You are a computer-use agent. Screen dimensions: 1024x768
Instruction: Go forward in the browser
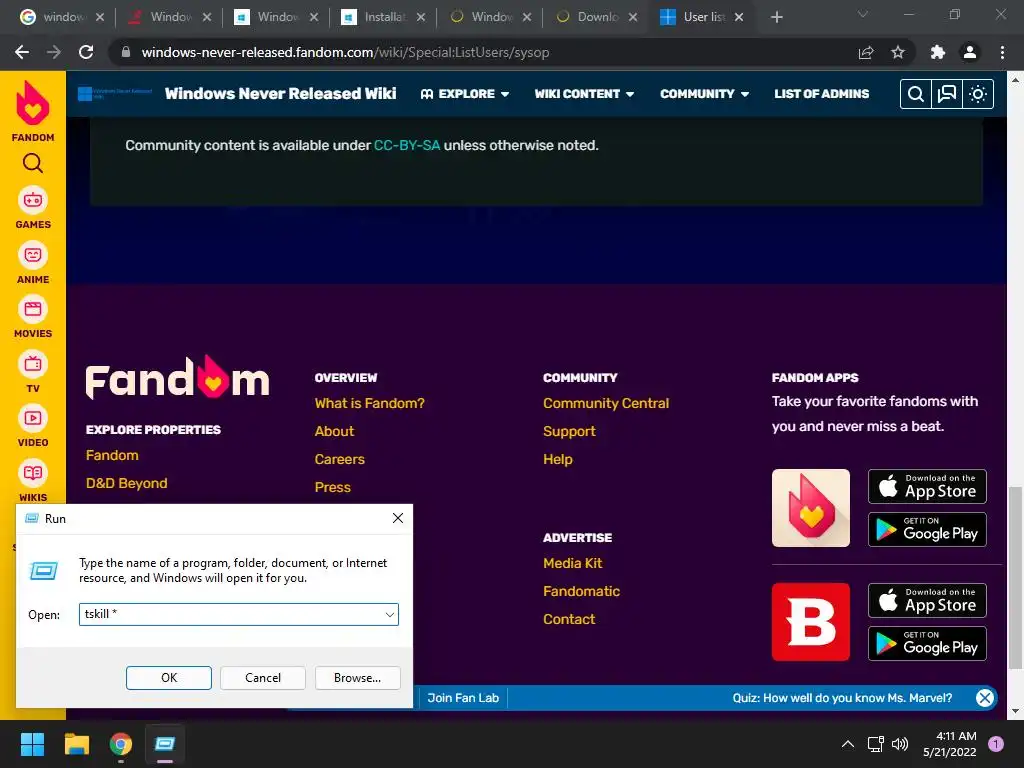coord(54,52)
